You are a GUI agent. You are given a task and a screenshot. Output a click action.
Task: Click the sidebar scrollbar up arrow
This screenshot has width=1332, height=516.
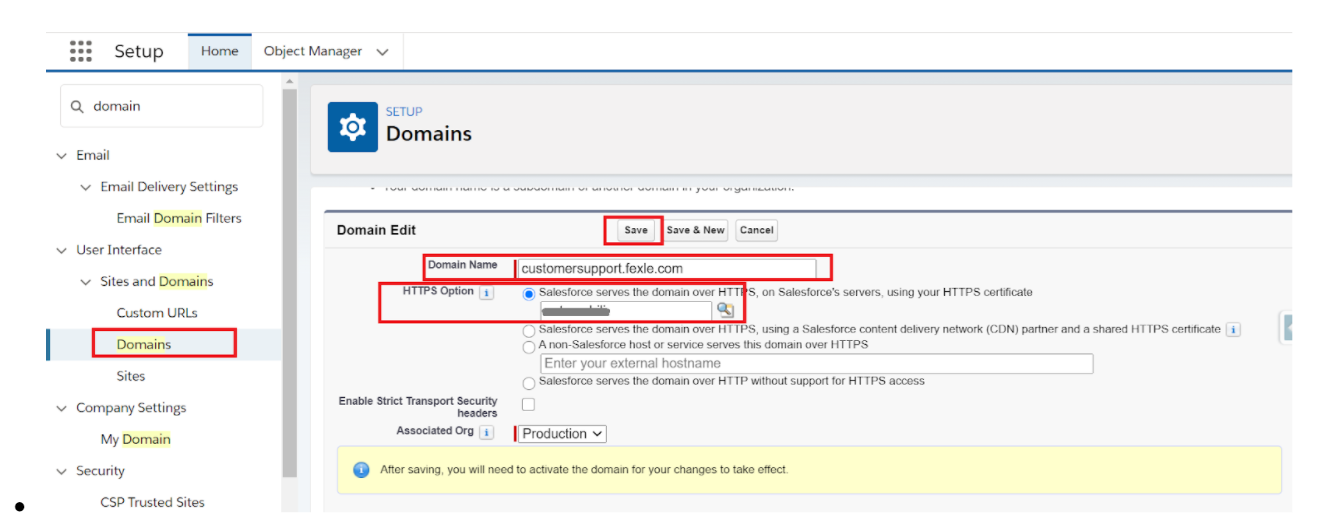290,81
